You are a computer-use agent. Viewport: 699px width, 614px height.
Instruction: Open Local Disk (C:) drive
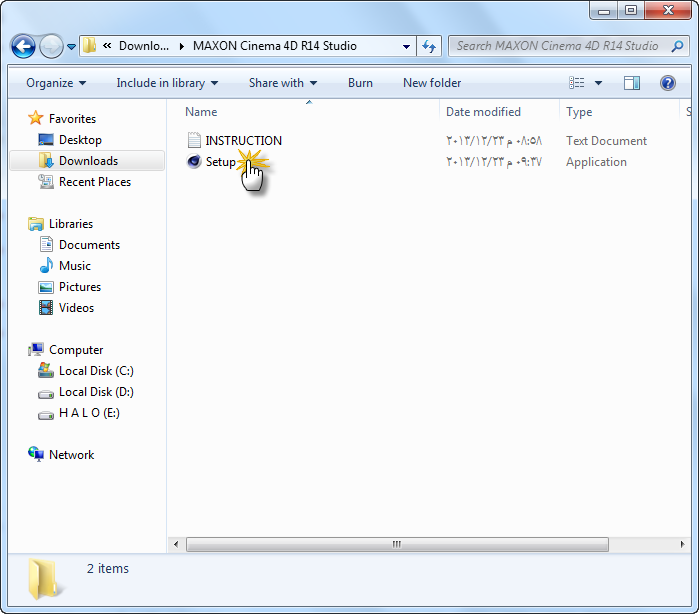[95, 371]
